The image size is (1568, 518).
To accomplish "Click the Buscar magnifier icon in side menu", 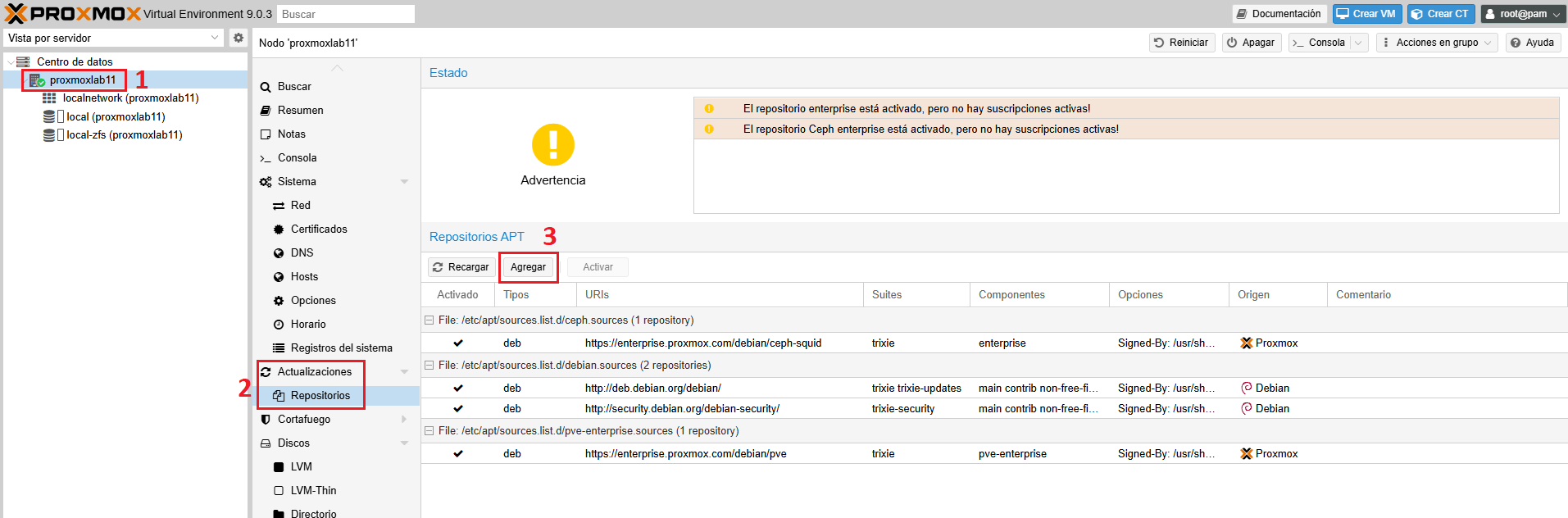I will 266,87.
